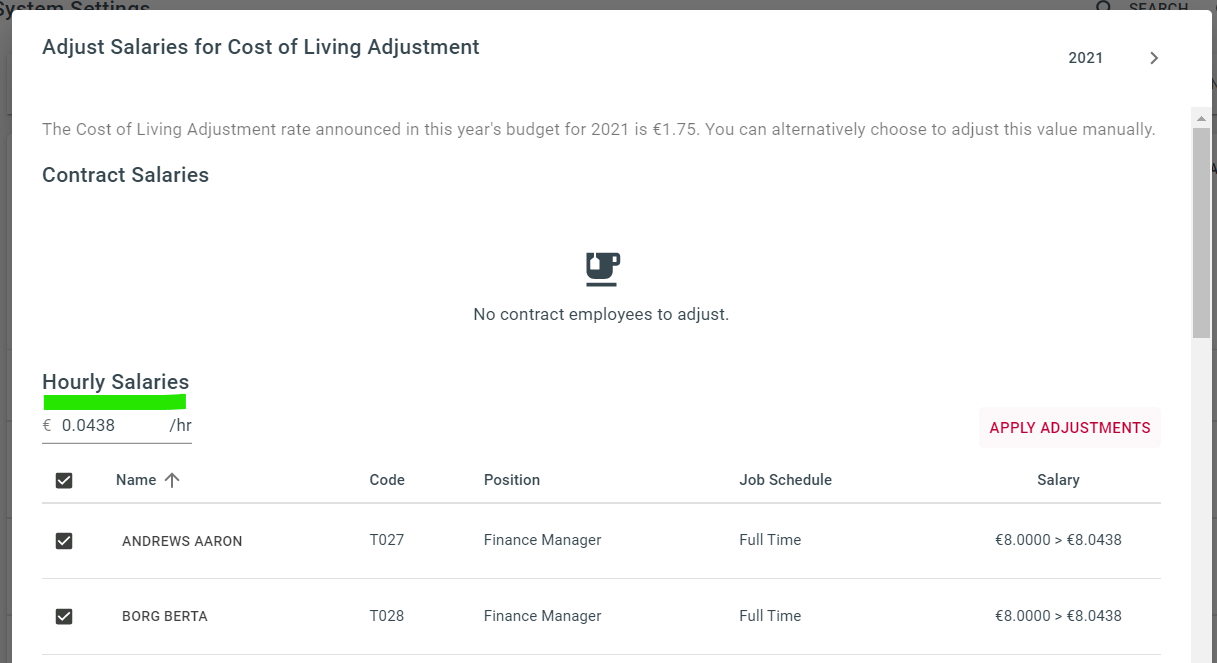Click the Name column header
1217x663 pixels.
136,480
